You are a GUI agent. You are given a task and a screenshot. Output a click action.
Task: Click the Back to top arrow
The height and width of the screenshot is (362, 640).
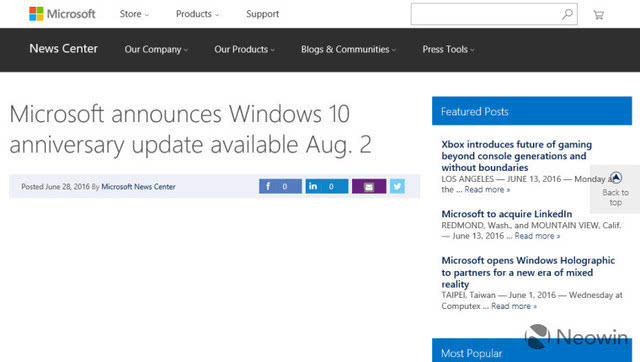pos(616,178)
